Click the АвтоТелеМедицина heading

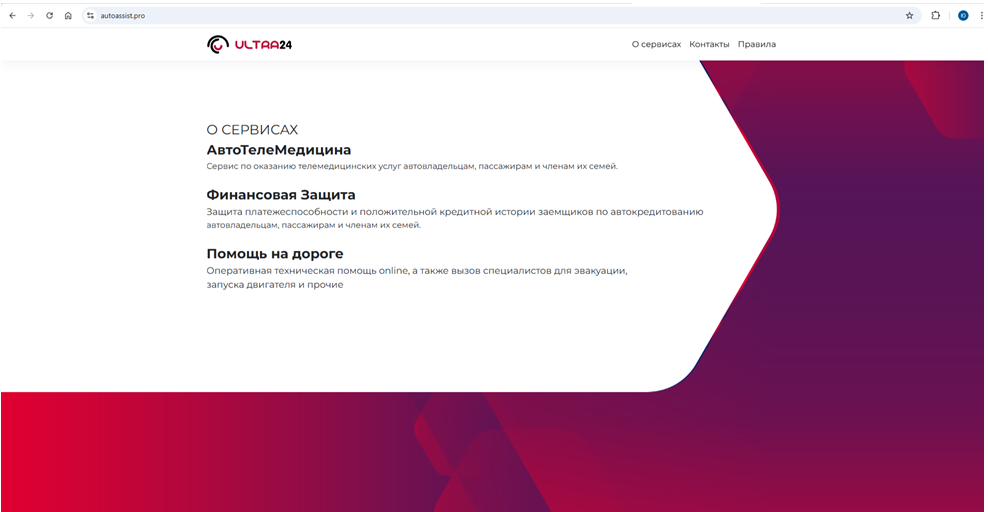279,150
